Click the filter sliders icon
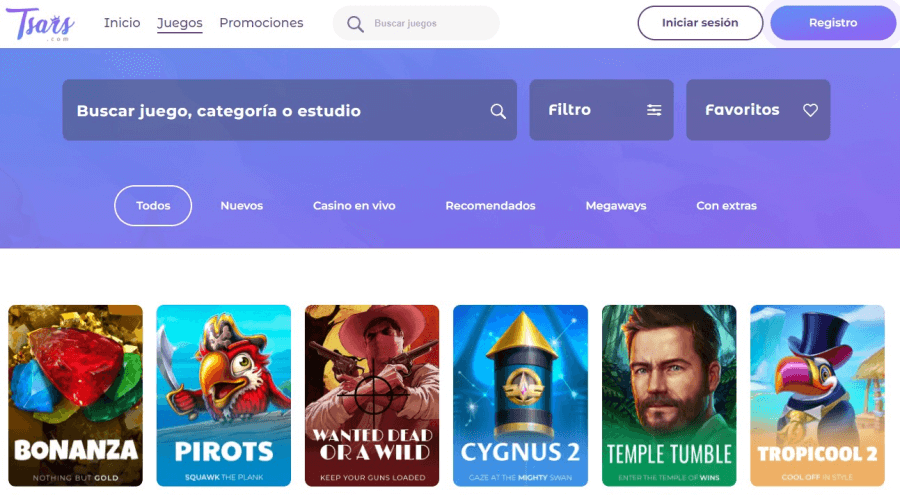 [x=654, y=110]
